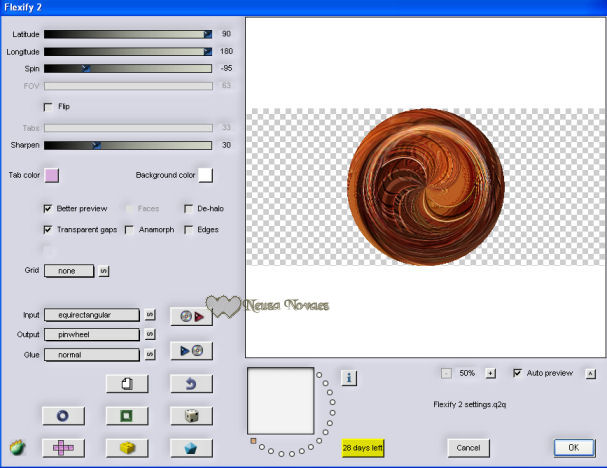
Task: Uncheck Transparent gaps option
Action: pyautogui.click(x=48, y=230)
